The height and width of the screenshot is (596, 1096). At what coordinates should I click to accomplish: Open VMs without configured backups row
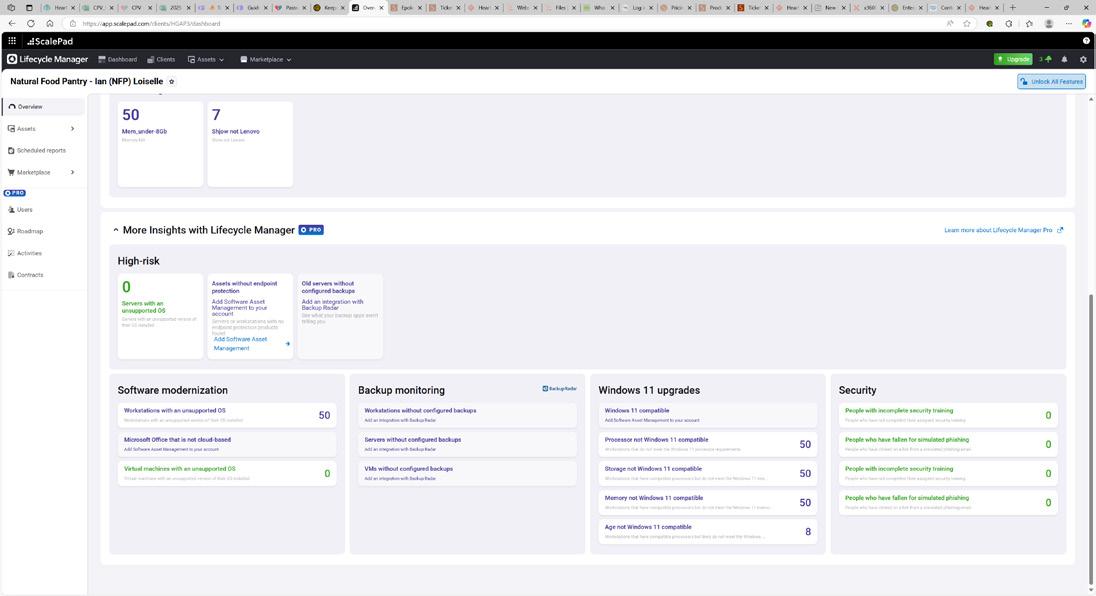pyautogui.click(x=467, y=473)
